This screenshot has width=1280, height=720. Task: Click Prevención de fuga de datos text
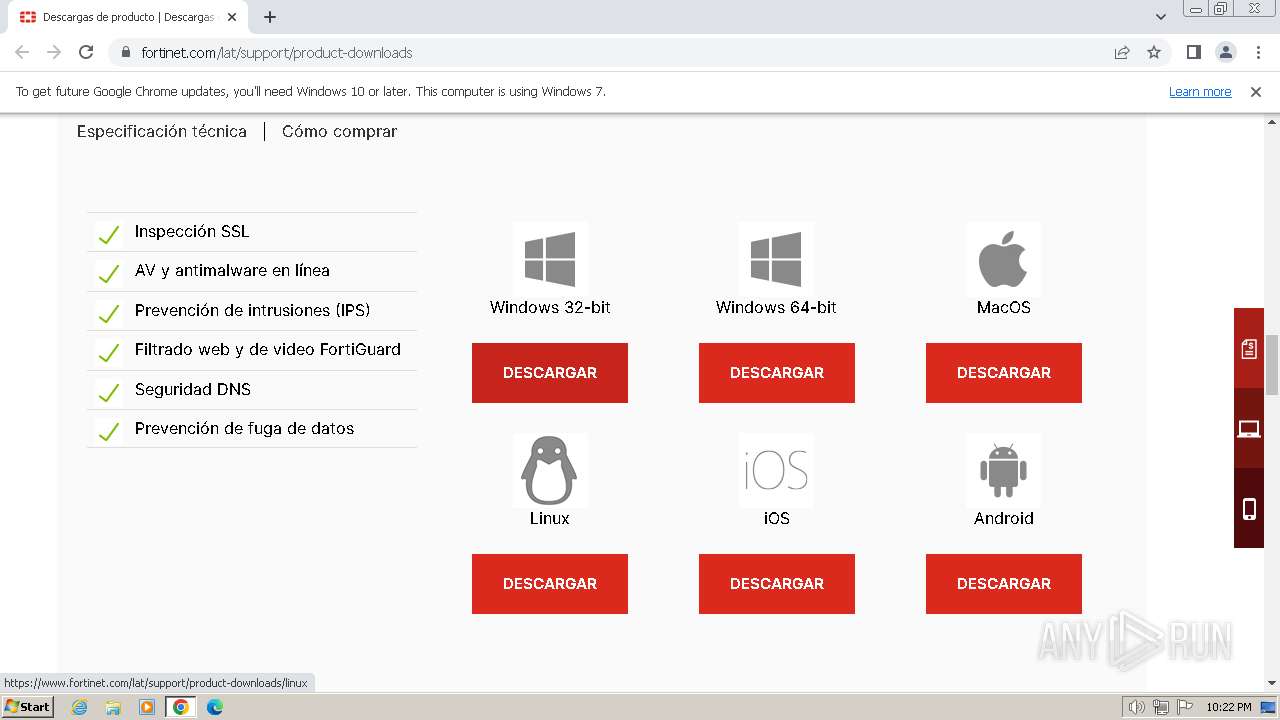click(245, 428)
